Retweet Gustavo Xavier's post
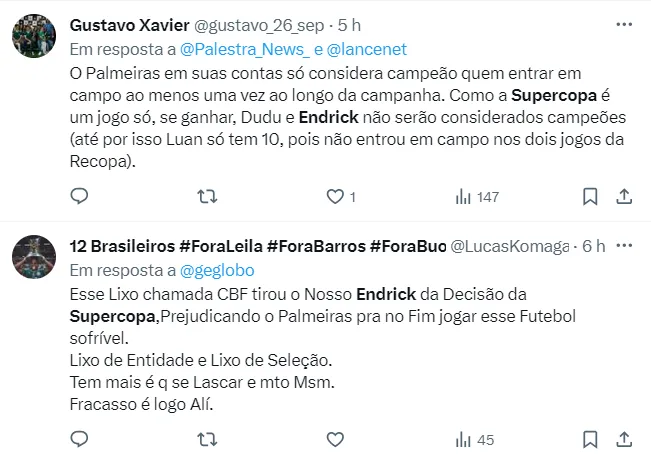Screen dimensions: 651x456 [207, 197]
